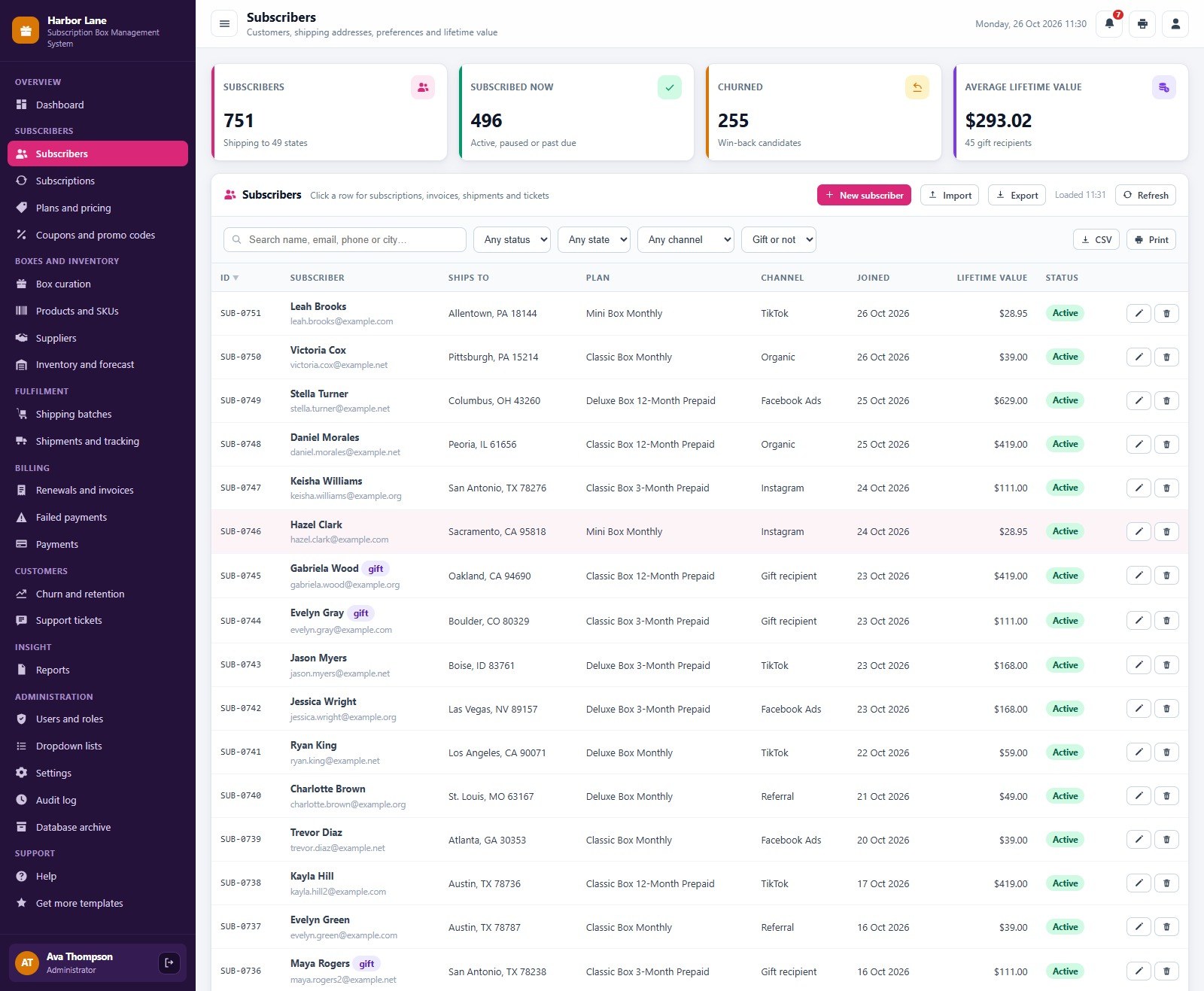Open the Any status filter dropdown

click(512, 239)
